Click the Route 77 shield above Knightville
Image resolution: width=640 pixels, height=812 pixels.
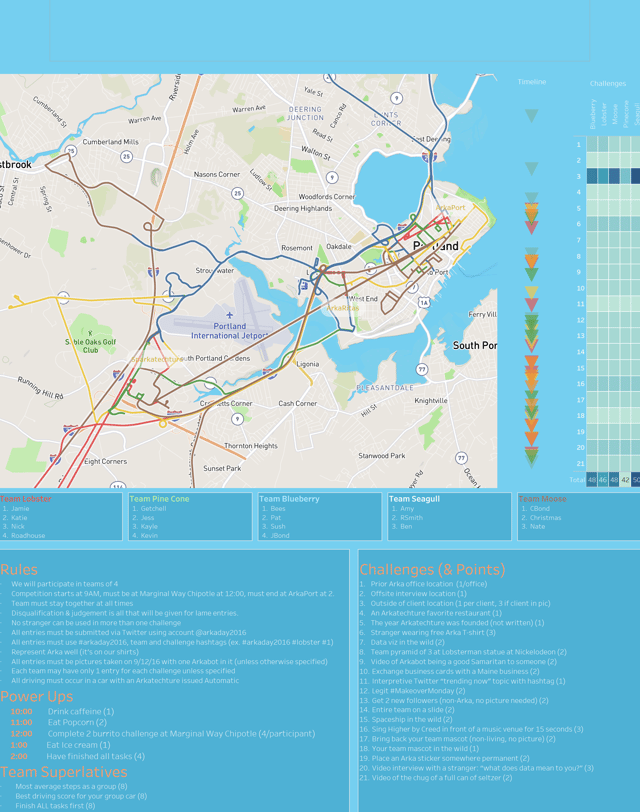point(421,370)
